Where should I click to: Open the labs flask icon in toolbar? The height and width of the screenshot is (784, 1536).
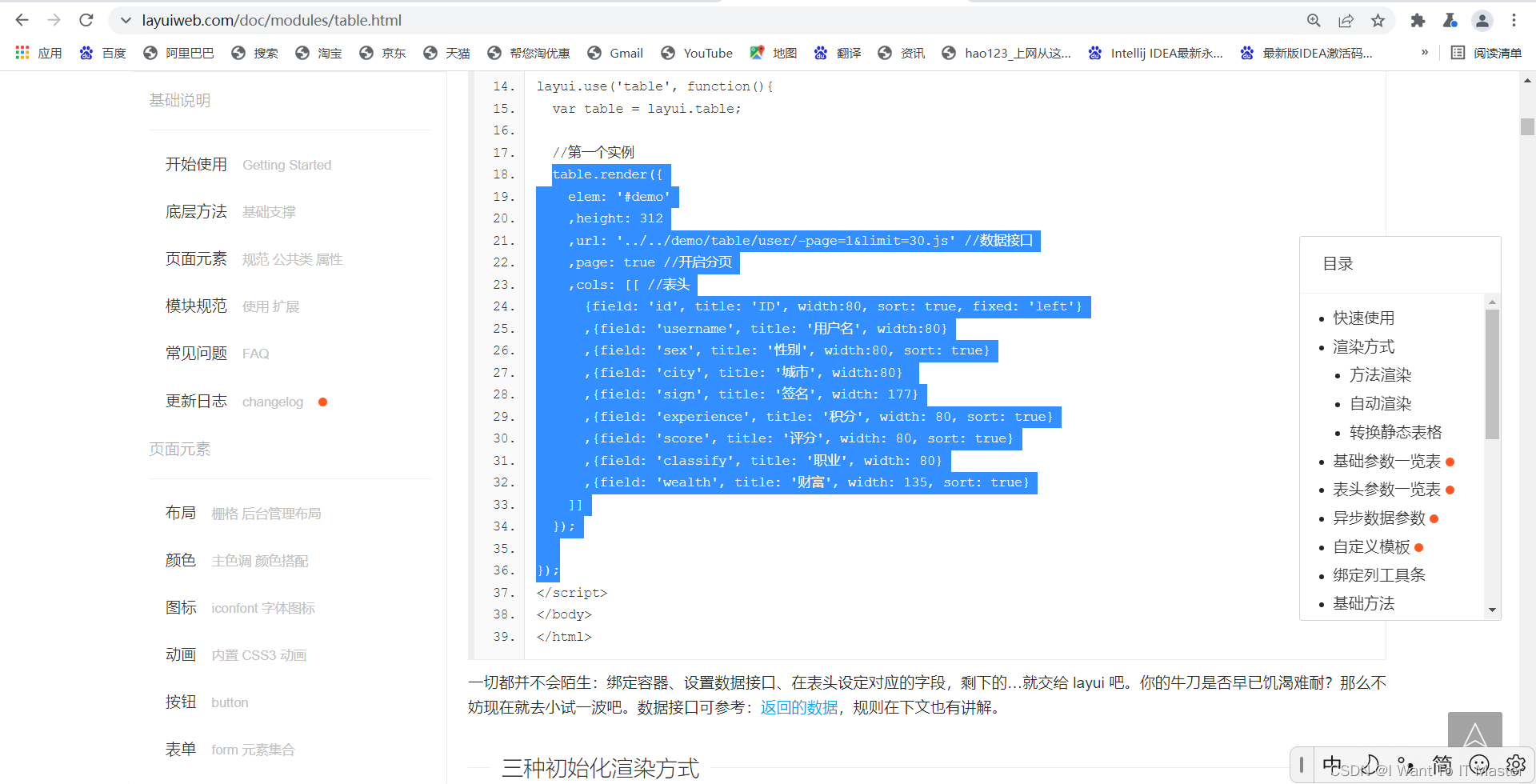pyautogui.click(x=1450, y=21)
